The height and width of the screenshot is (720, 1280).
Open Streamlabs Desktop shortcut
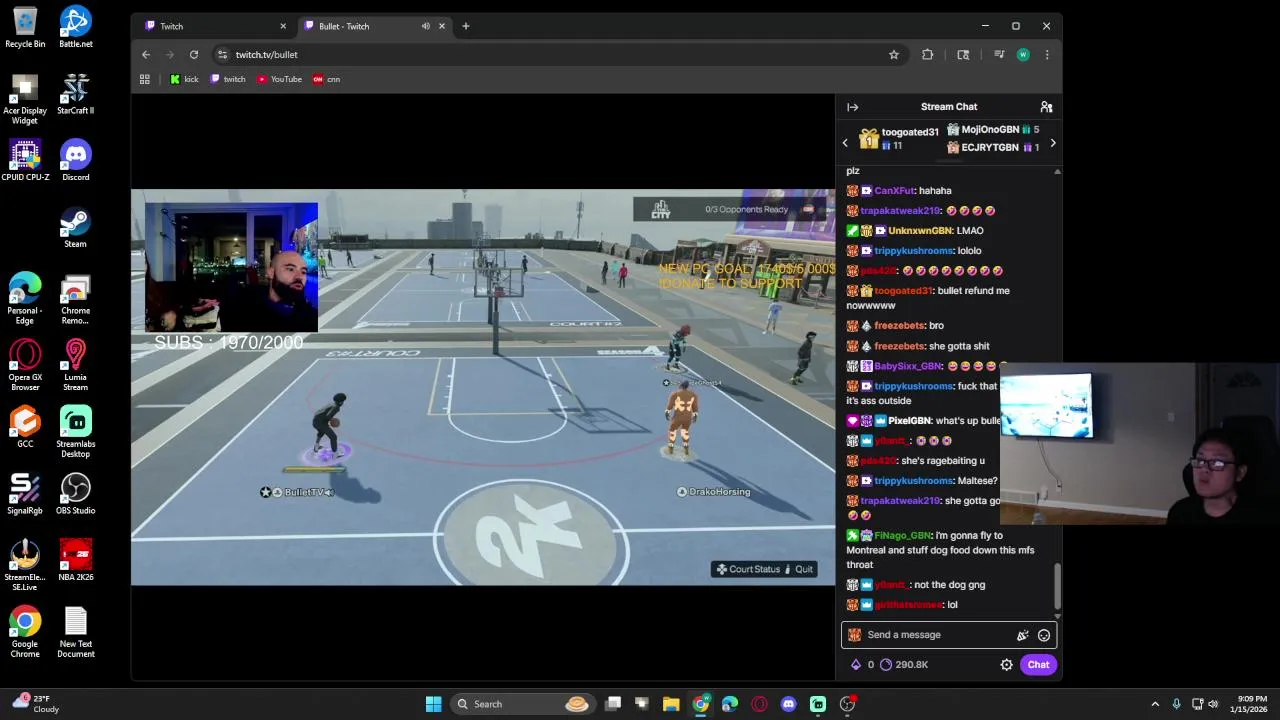(x=76, y=432)
